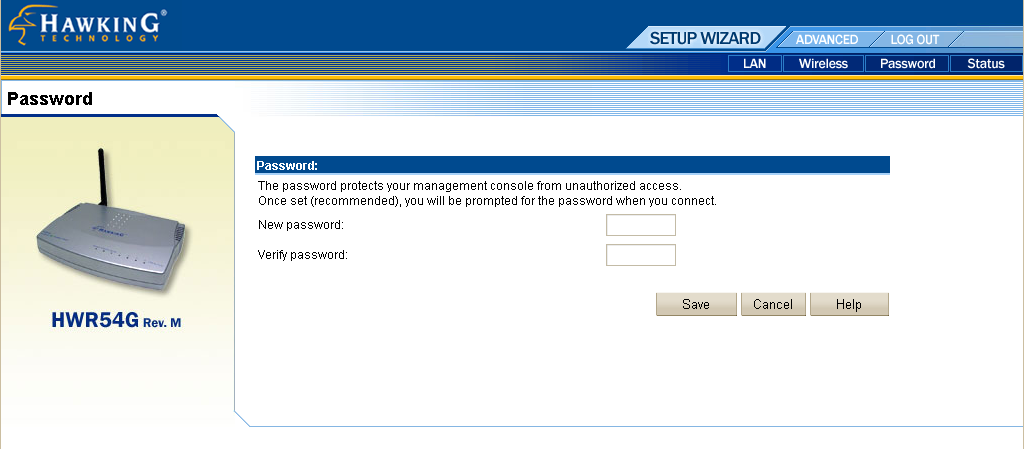The height and width of the screenshot is (449, 1024).
Task: Click the "New password:" label text
Action: (x=301, y=225)
